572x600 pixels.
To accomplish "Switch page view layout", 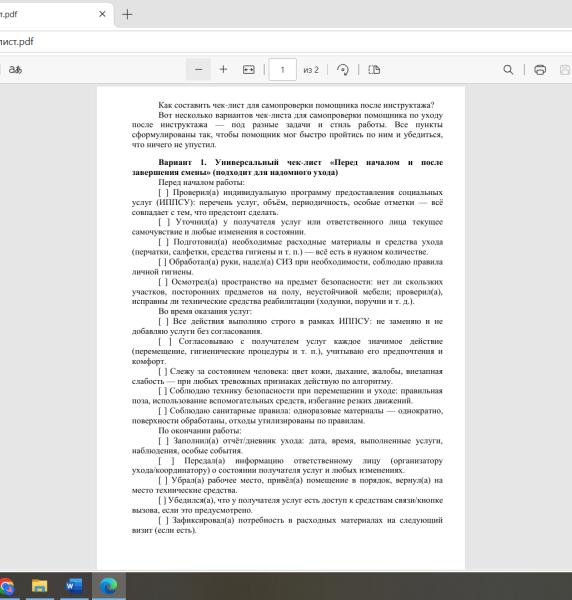I will tap(374, 70).
